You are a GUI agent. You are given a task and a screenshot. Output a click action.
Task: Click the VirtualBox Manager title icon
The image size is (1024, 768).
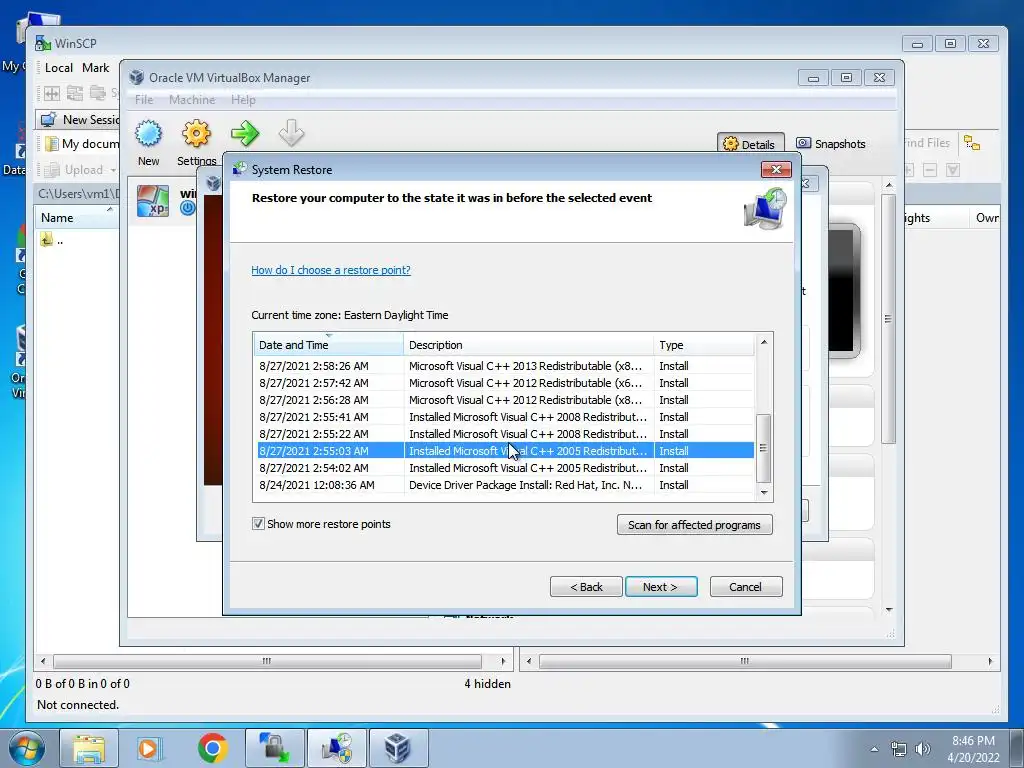pyautogui.click(x=136, y=77)
